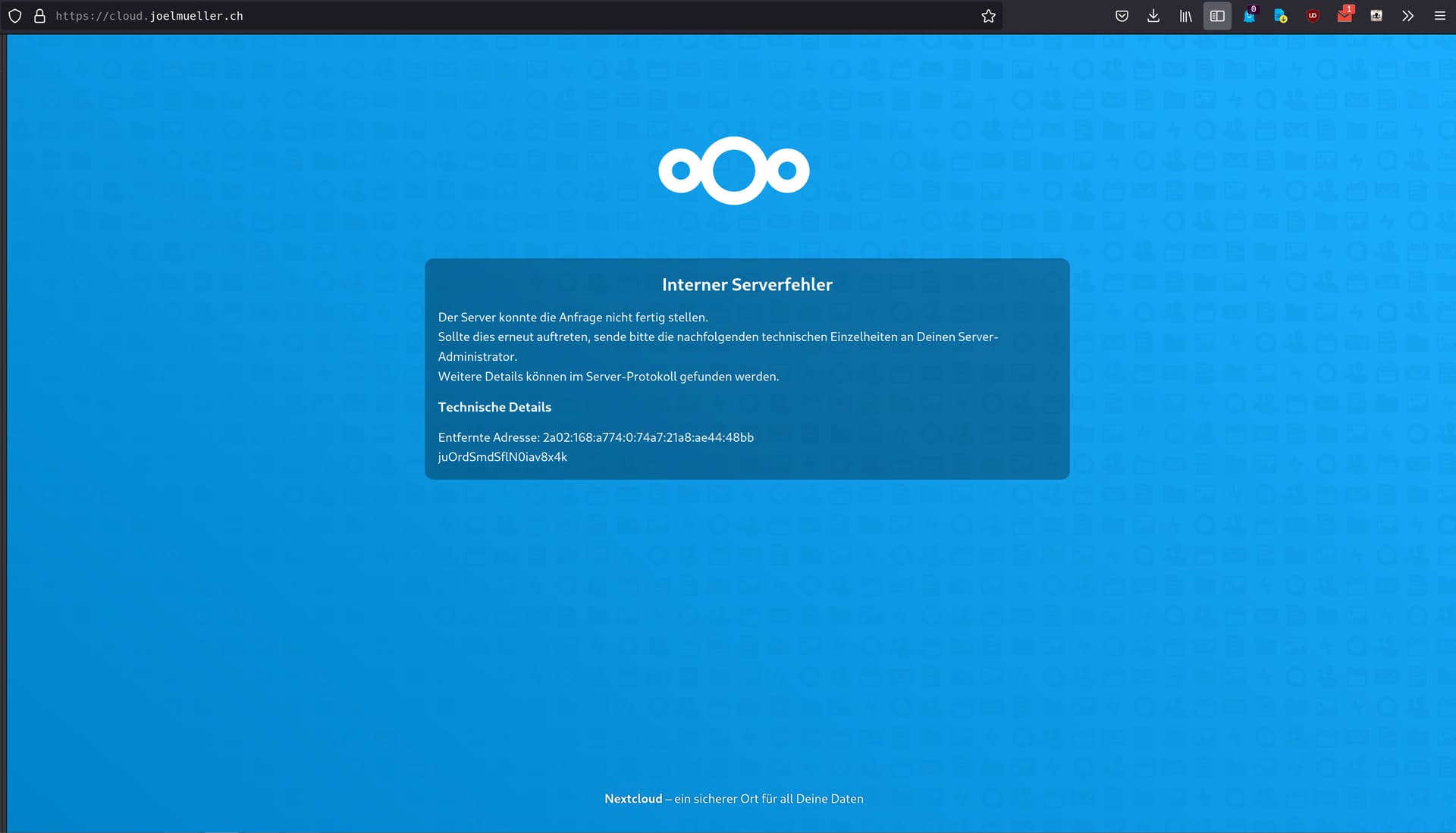Open the red mail notifier extension

(x=1345, y=16)
